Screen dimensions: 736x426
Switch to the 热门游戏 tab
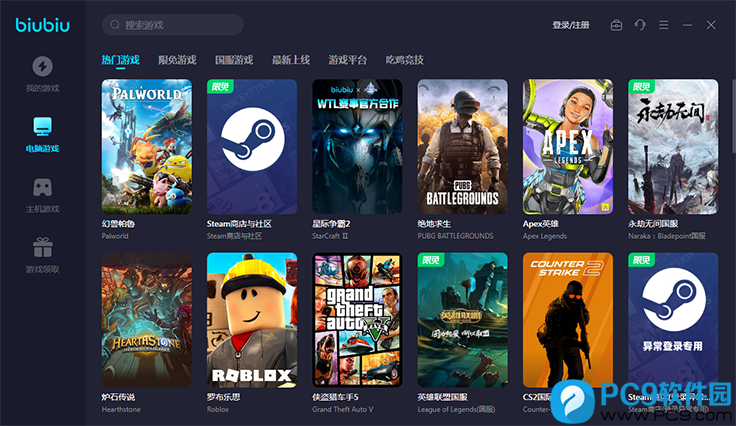pos(121,60)
